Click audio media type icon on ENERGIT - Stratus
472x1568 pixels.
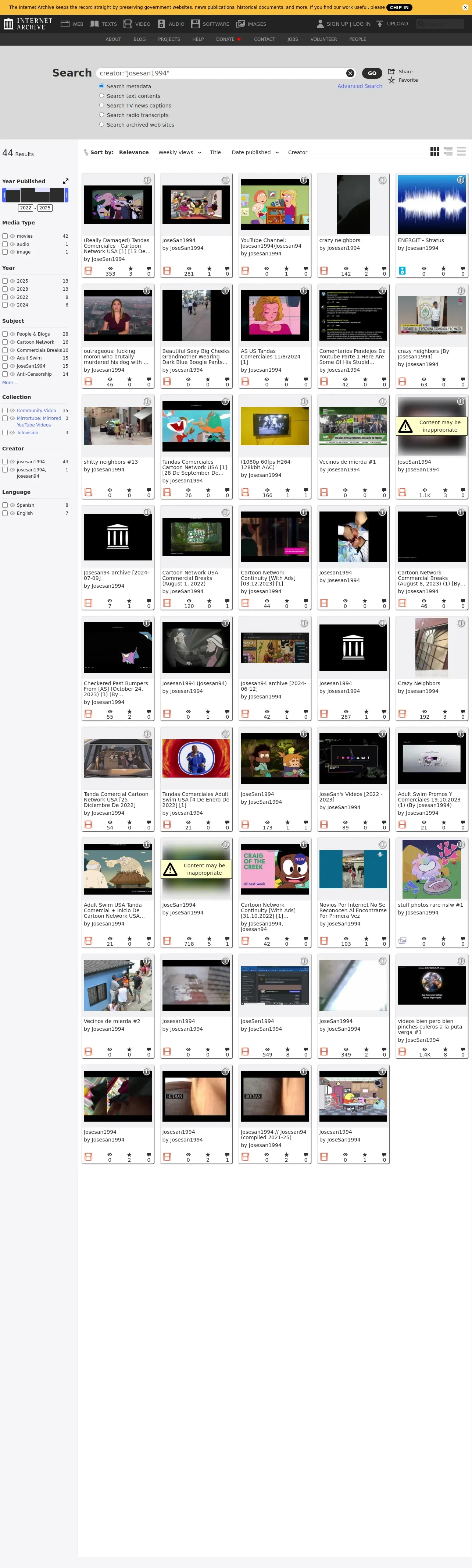(402, 270)
